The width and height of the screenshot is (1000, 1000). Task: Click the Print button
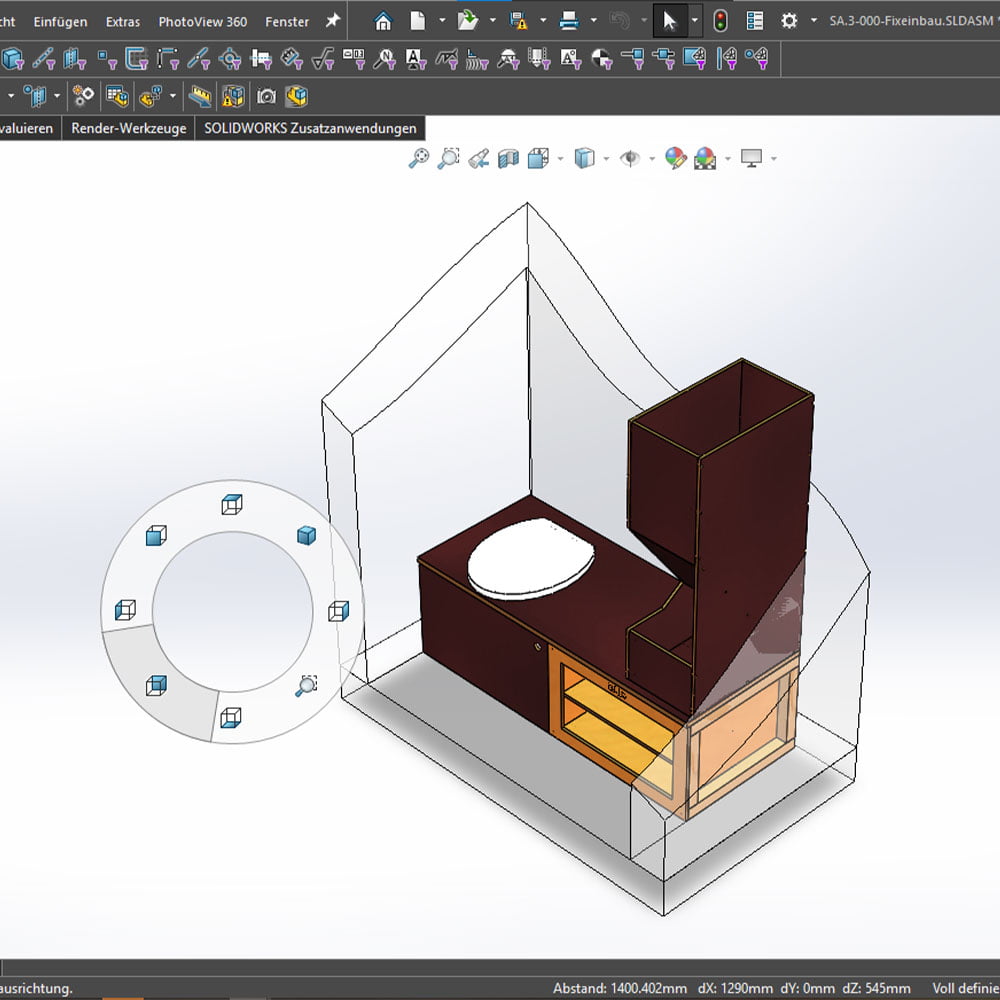pyautogui.click(x=568, y=21)
